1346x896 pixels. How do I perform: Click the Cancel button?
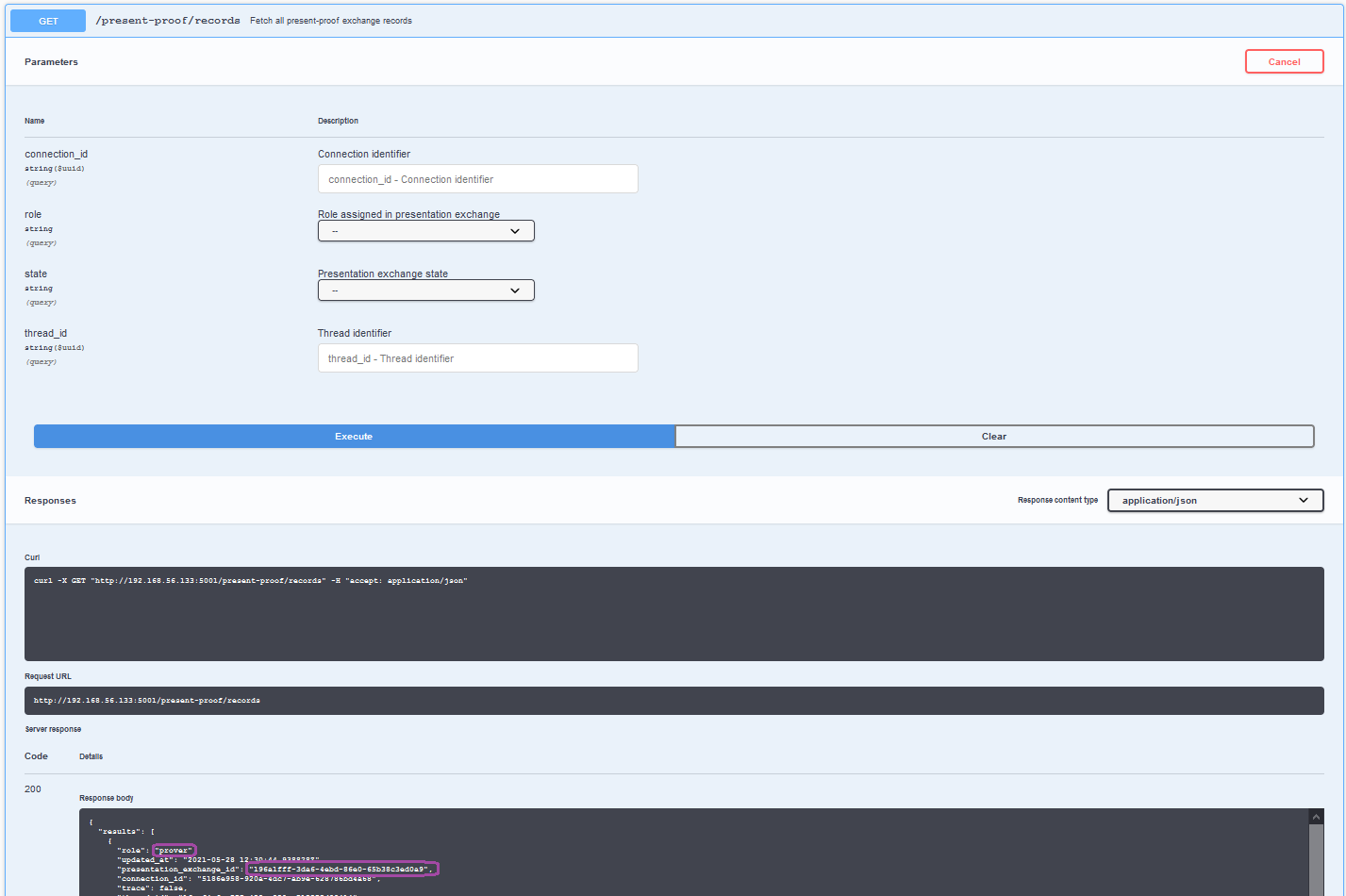[1284, 60]
